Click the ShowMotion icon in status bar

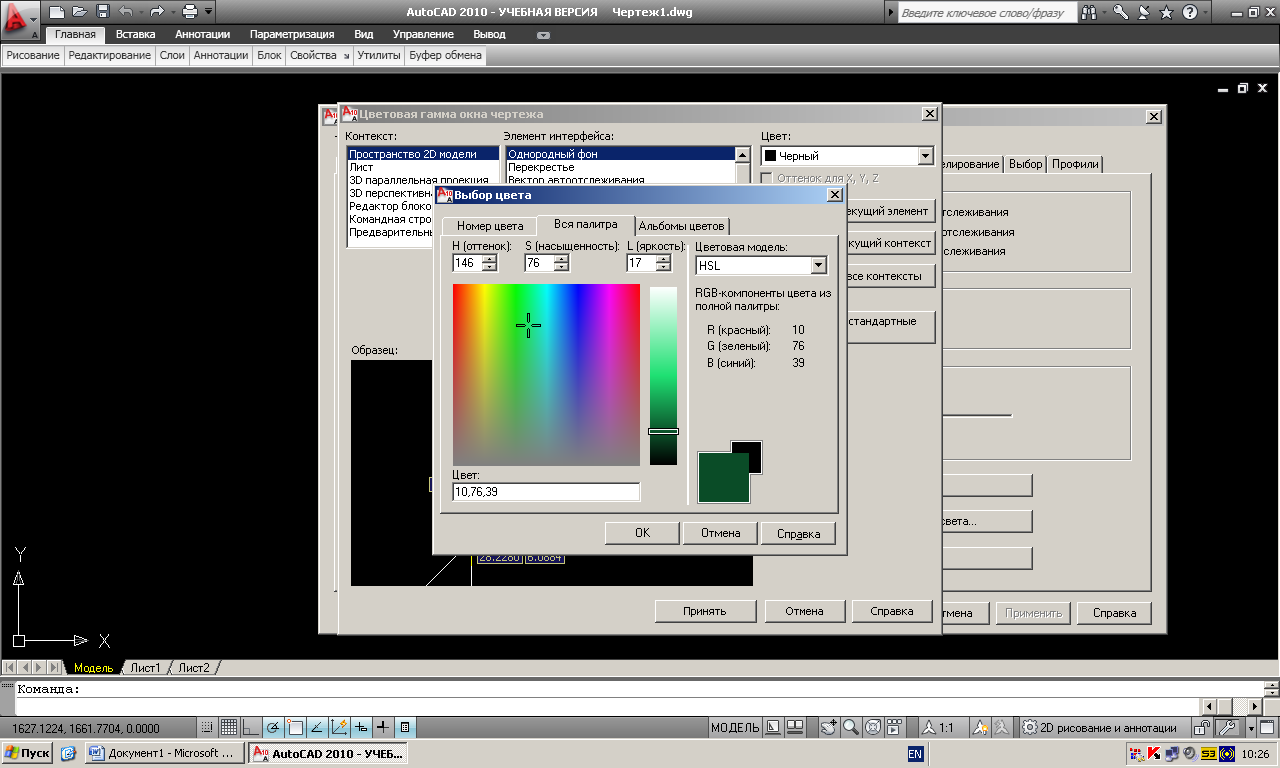pyautogui.click(x=895, y=727)
